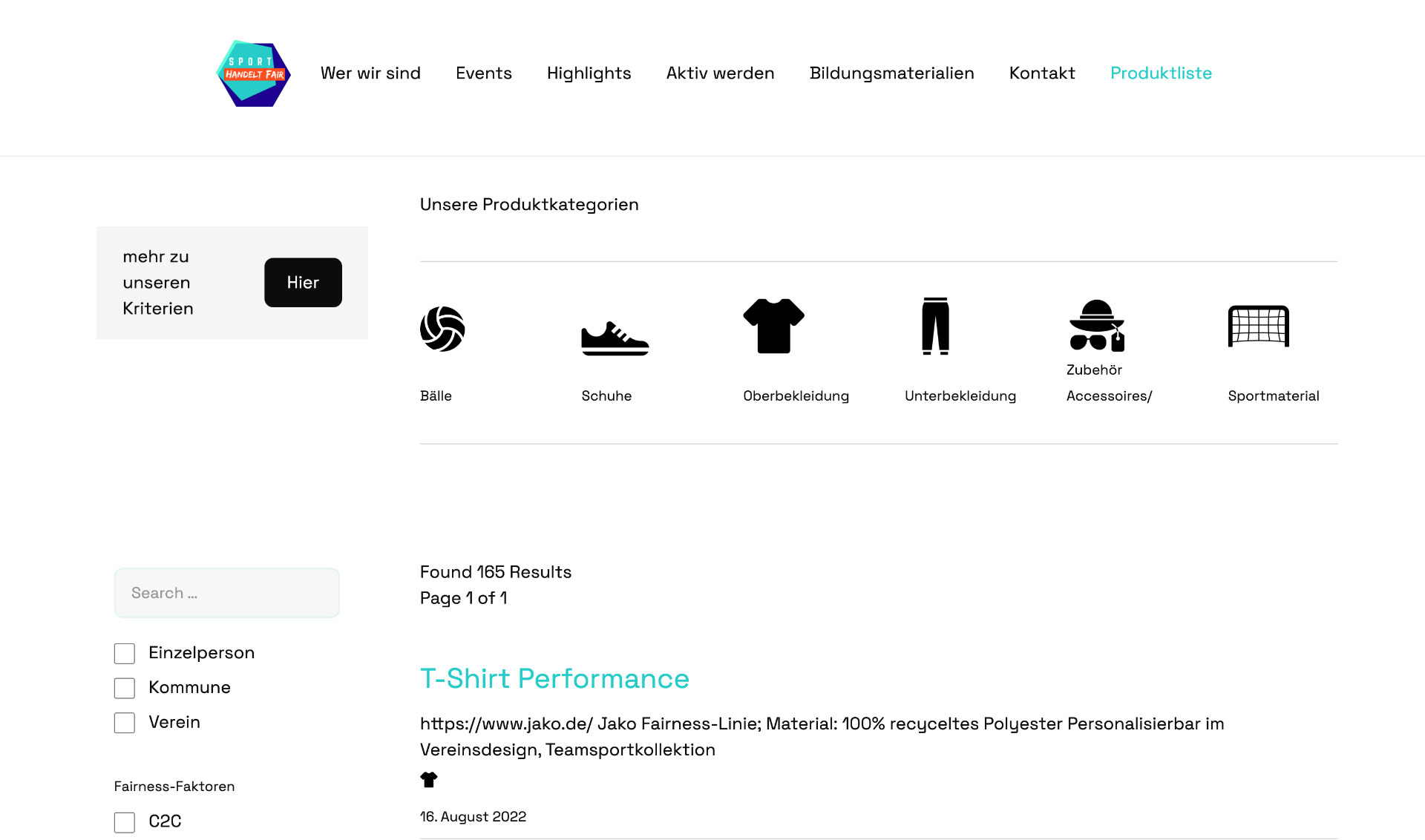Viewport: 1425px width, 840px height.
Task: Open the Zubehör Accessoires hat icon
Action: (x=1096, y=326)
